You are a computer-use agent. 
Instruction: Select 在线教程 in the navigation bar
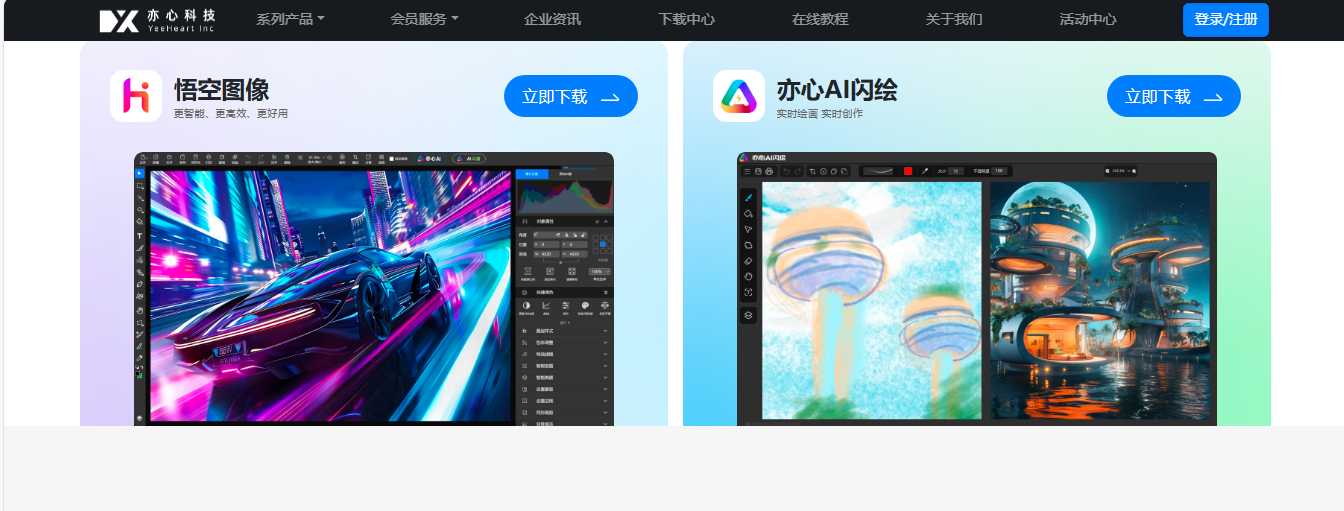click(x=820, y=19)
